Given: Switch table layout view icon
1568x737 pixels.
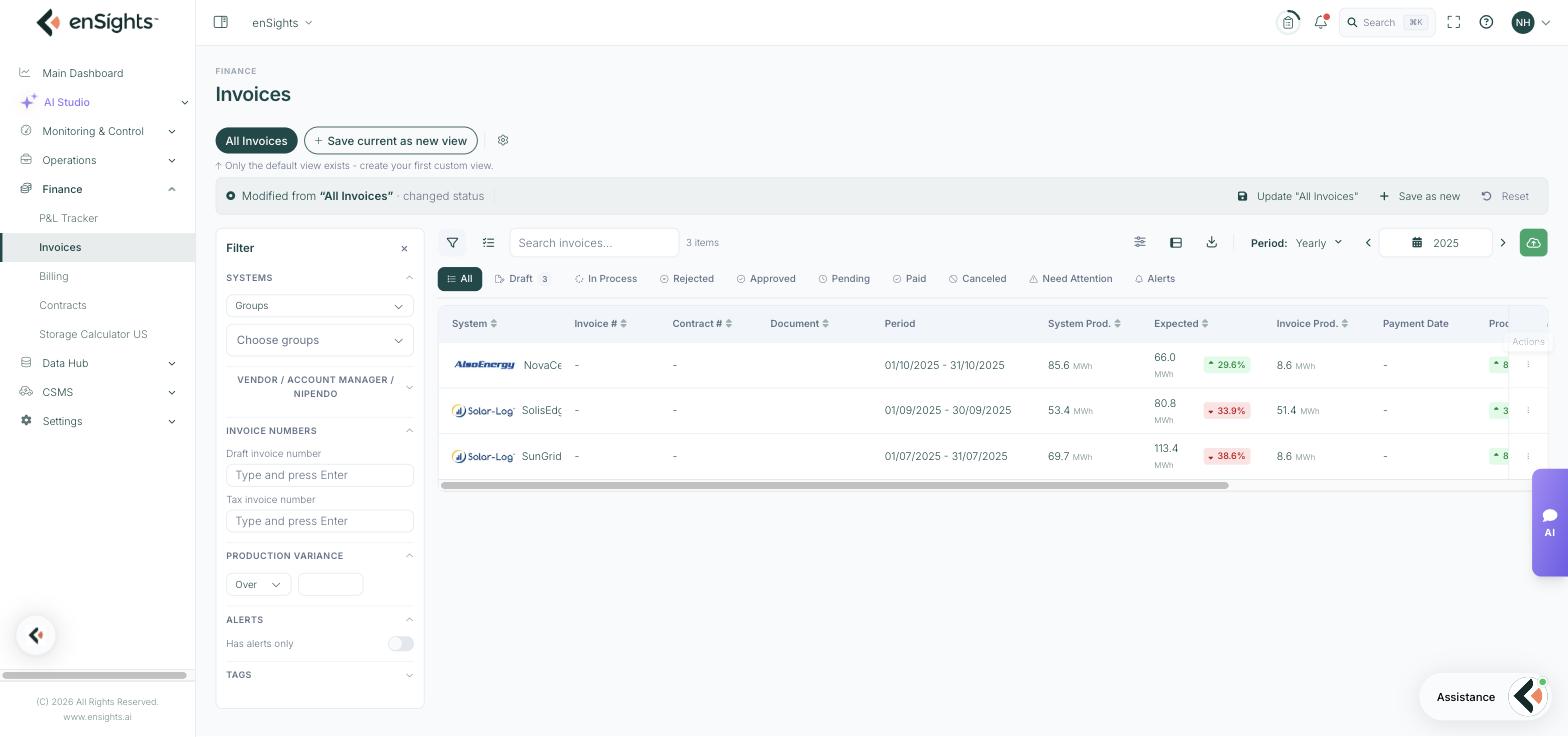Looking at the screenshot, I should coord(1176,242).
